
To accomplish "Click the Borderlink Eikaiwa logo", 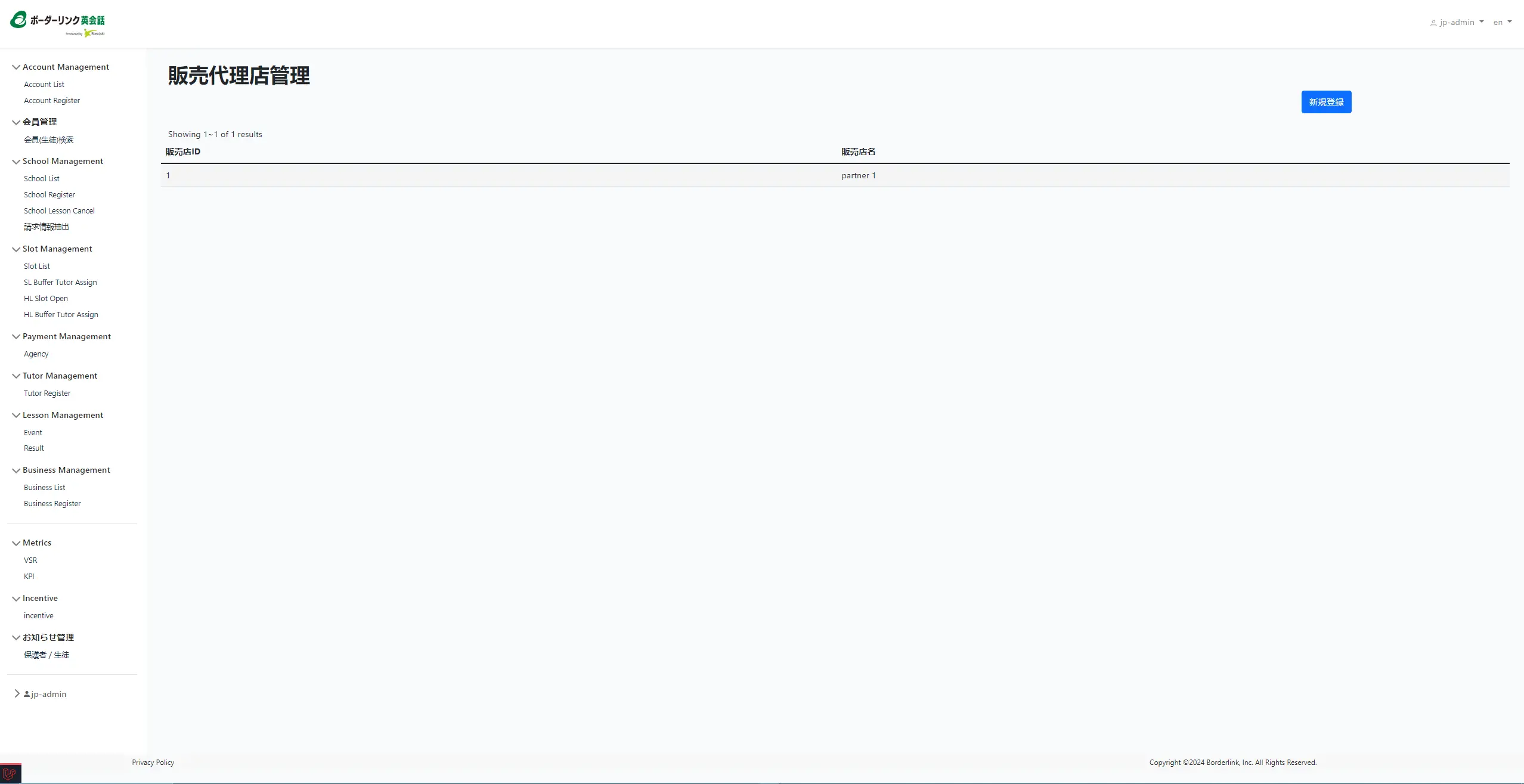I will tap(57, 23).
